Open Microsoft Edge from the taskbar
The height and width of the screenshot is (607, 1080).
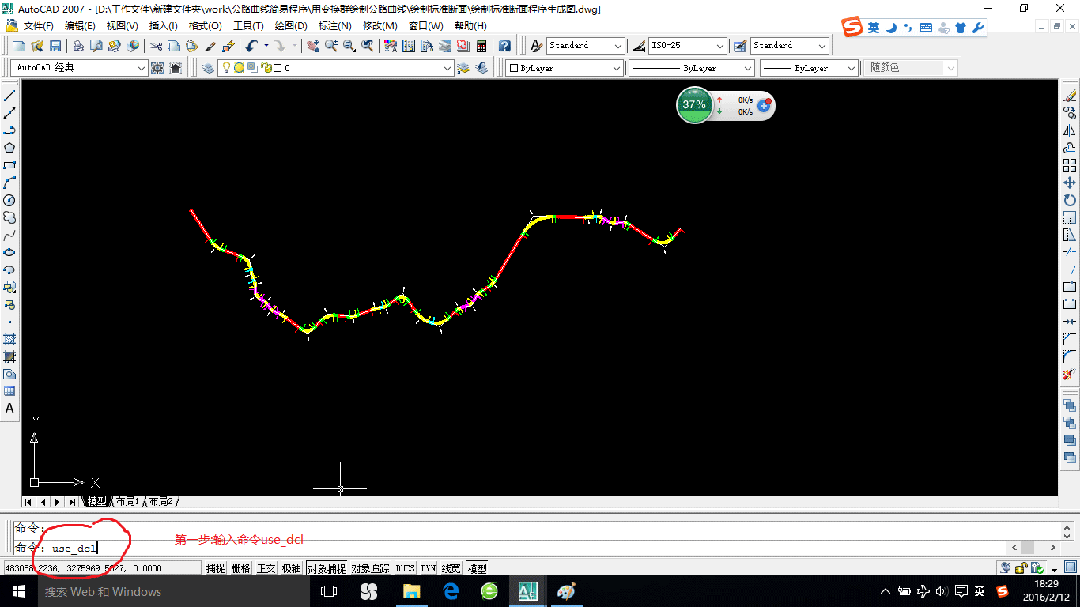point(451,591)
